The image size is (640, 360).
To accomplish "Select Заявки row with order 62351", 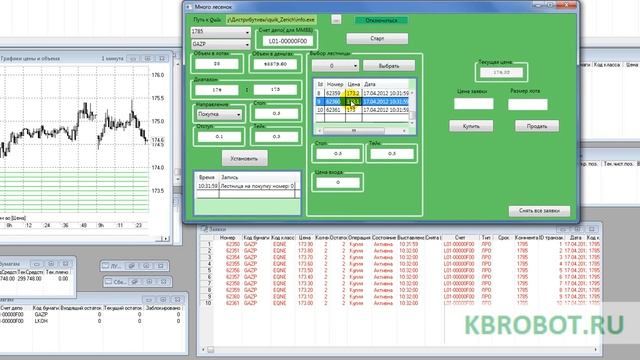I will [400, 251].
